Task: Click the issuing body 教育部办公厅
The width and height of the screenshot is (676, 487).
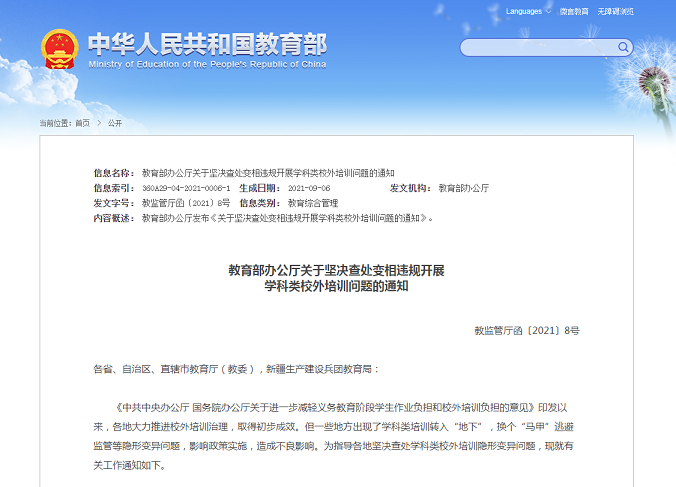Action: point(464,188)
